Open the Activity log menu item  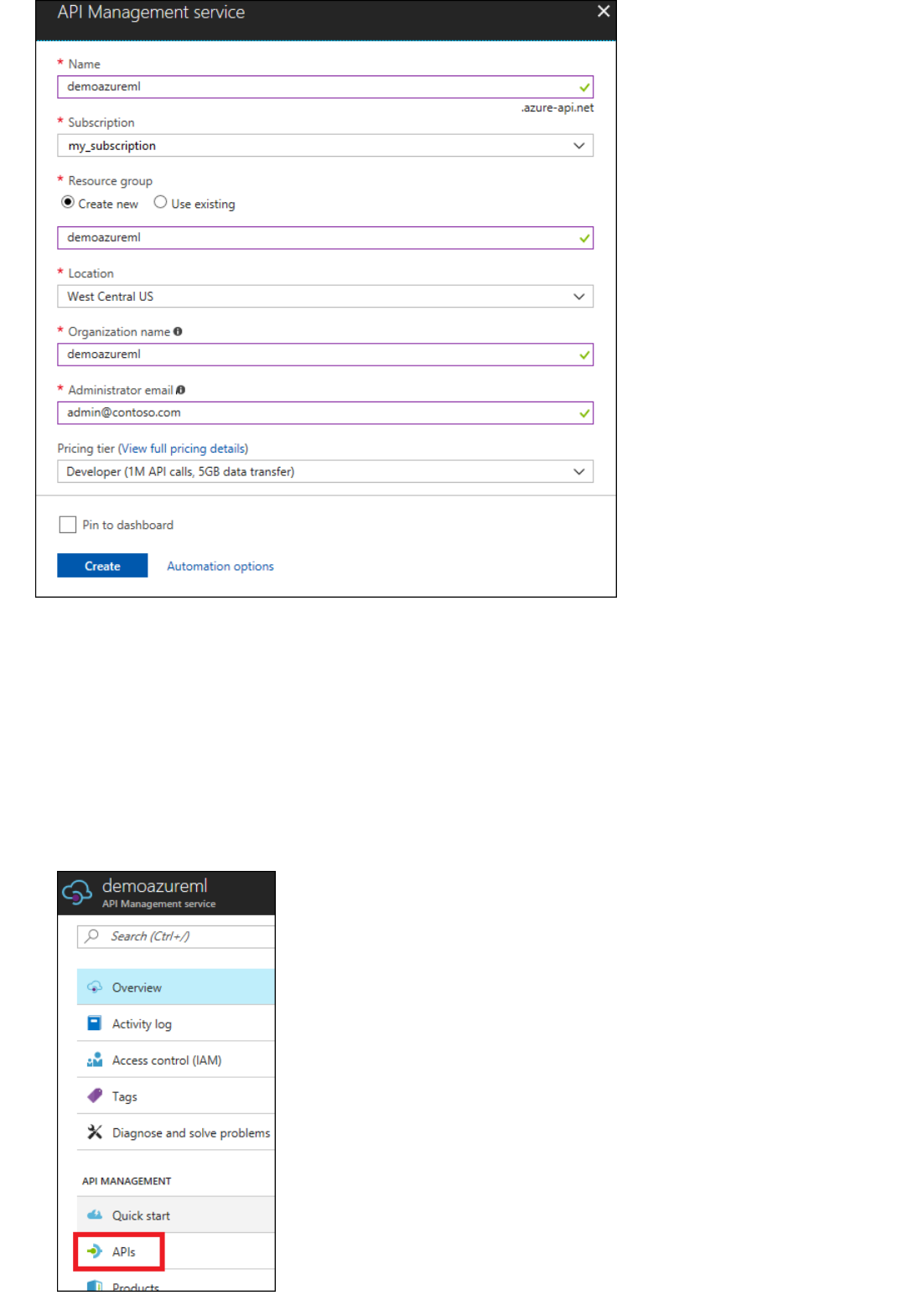(x=142, y=1023)
